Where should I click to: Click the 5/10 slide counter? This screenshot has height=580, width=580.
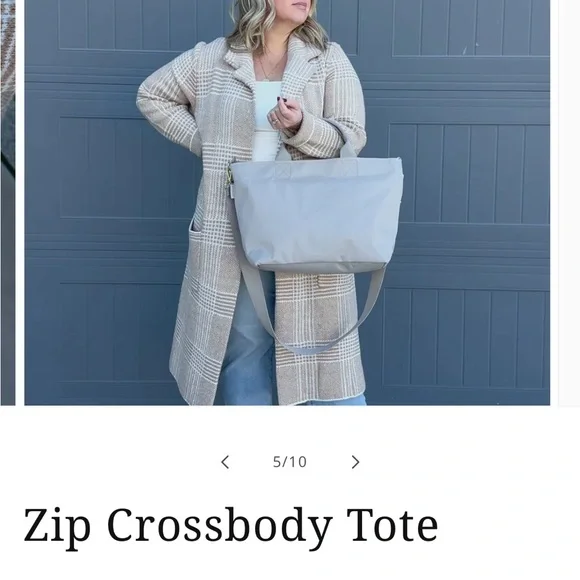(x=290, y=462)
